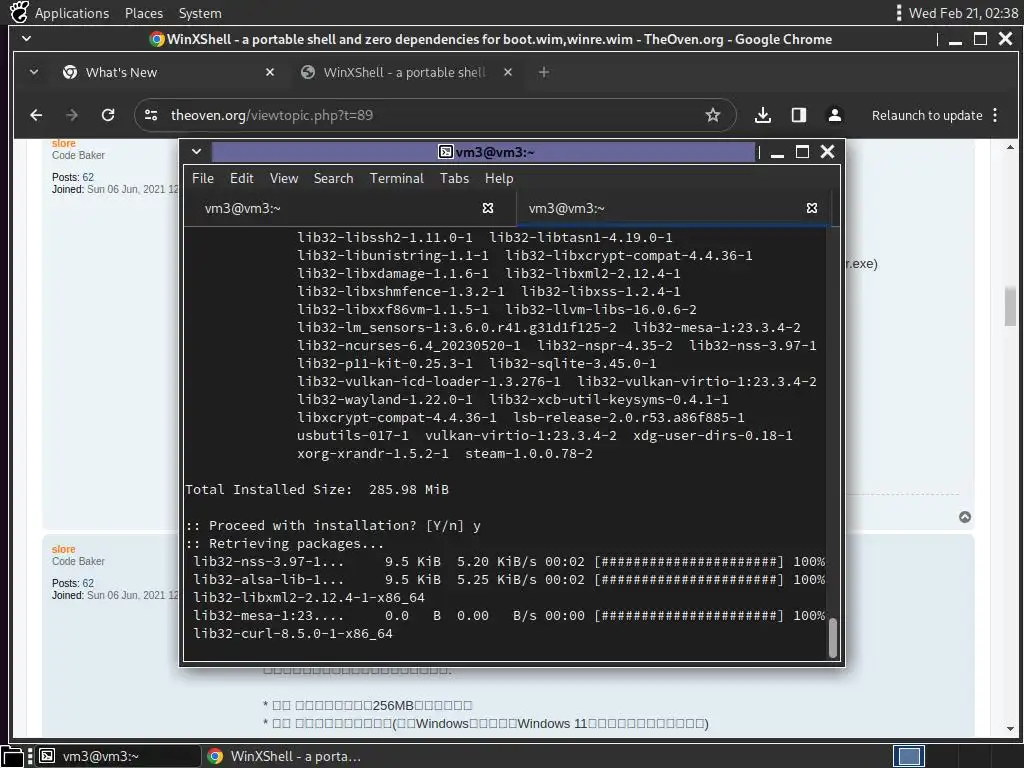1024x768 pixels.
Task: Close second vm3@vm3 terminal tab
Action: tap(812, 208)
